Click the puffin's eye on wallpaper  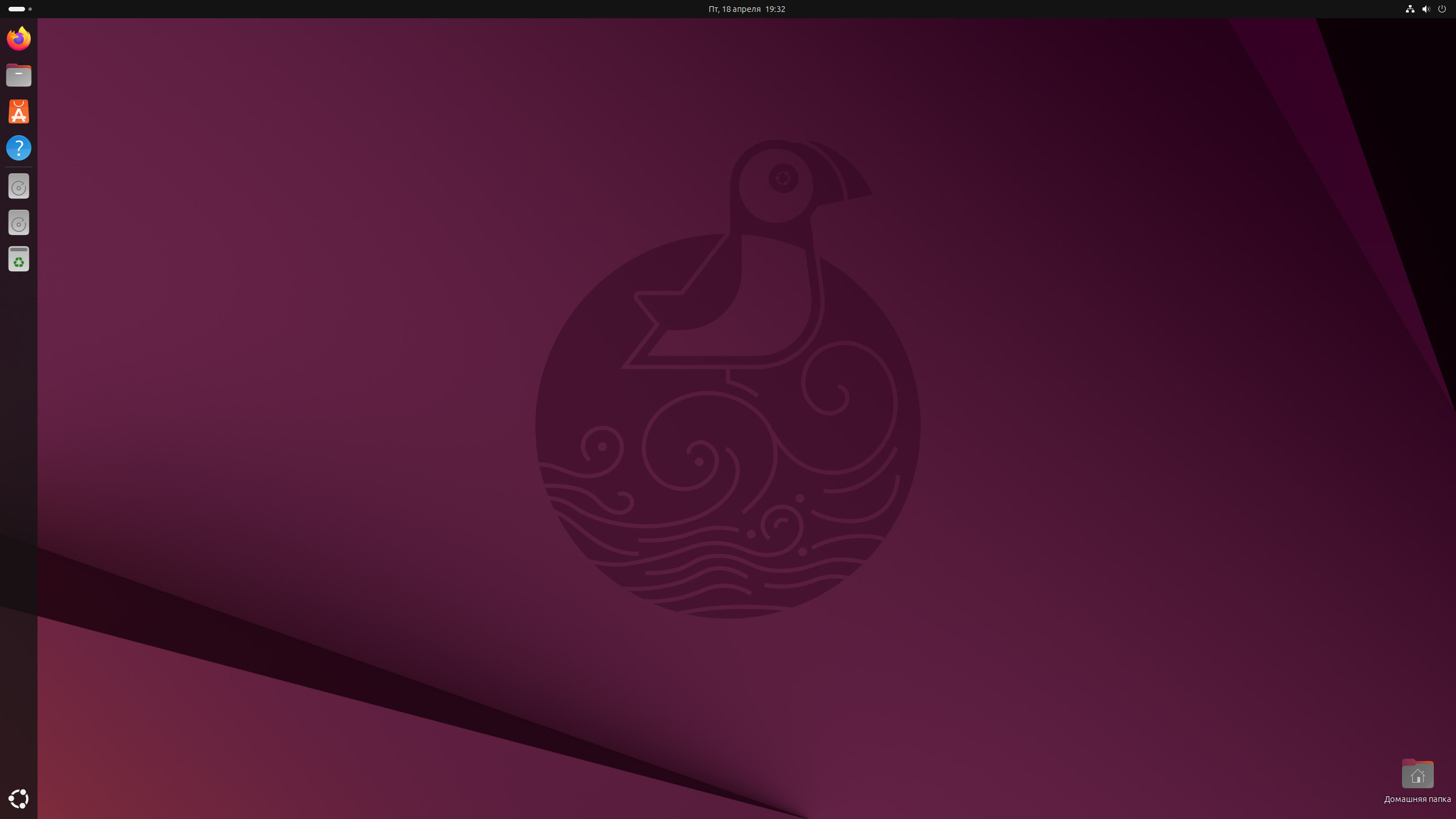click(x=783, y=179)
